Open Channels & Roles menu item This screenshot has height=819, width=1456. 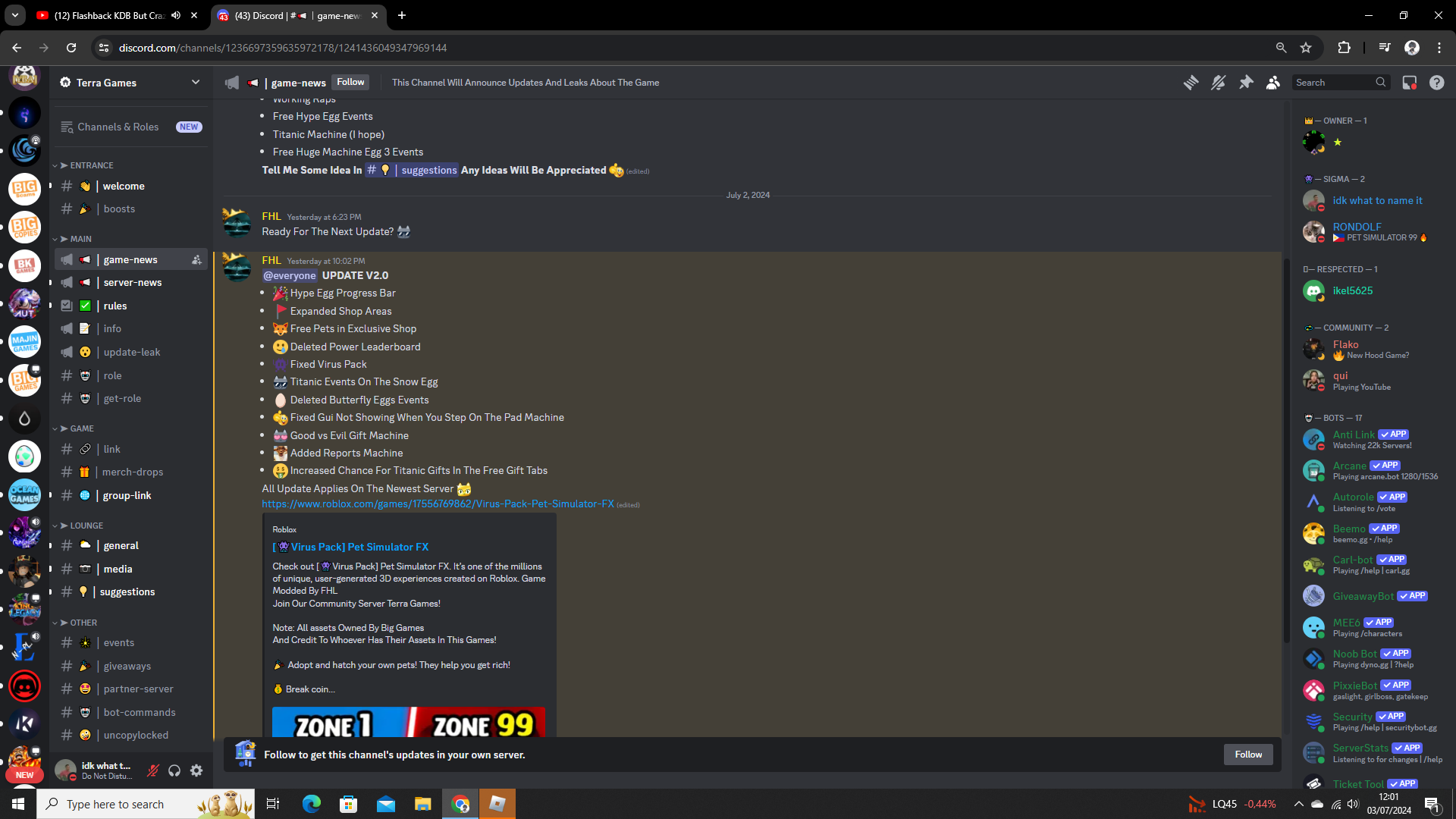coord(118,127)
